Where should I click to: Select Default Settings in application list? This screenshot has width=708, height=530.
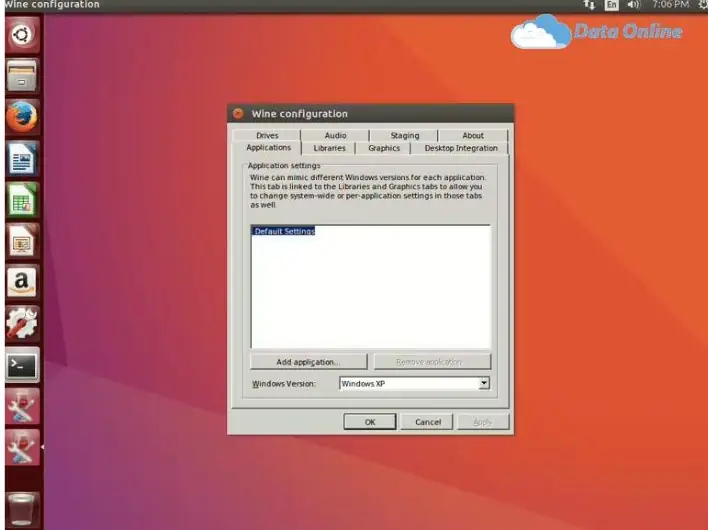point(284,231)
